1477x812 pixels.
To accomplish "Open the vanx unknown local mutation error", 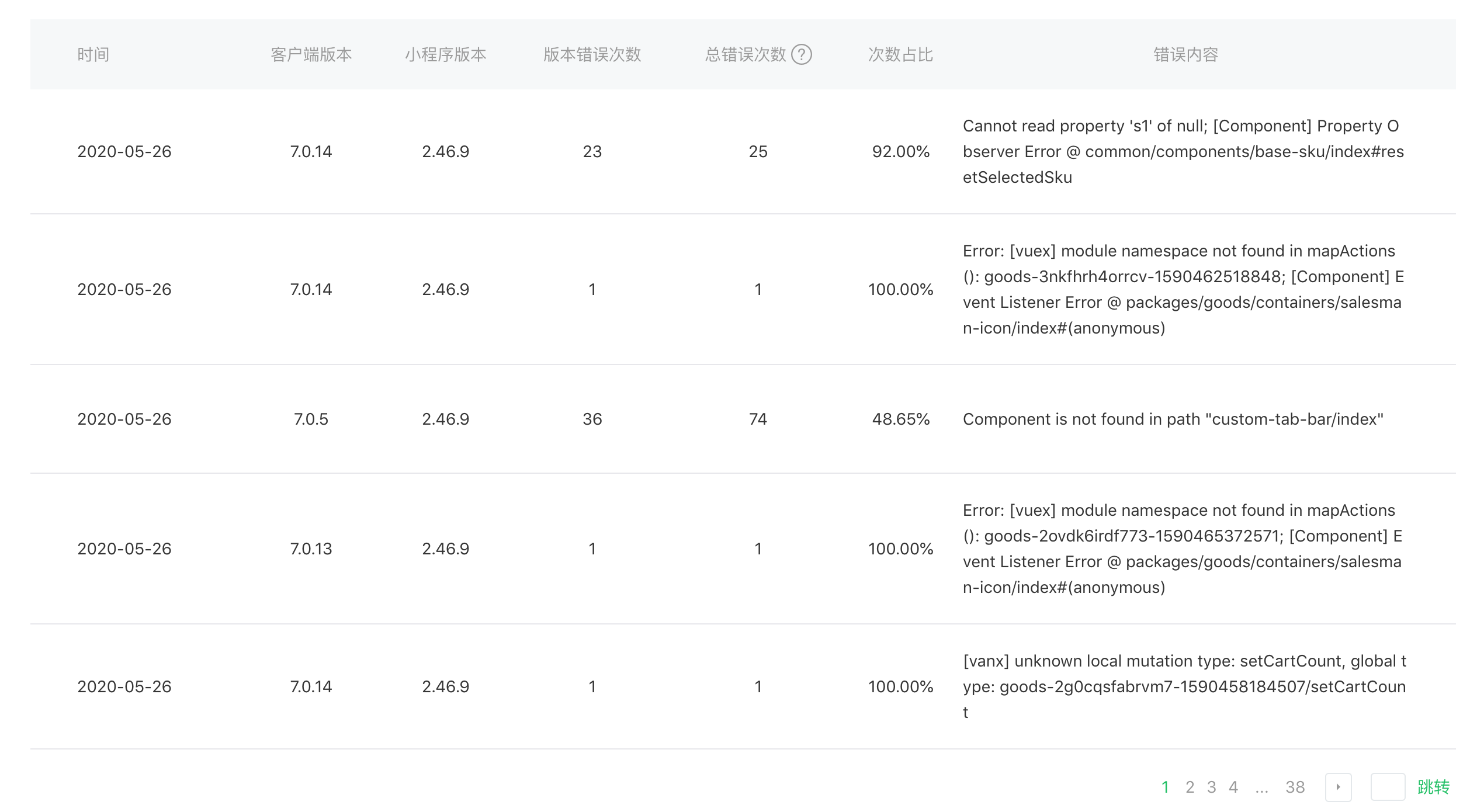I will pyautogui.click(x=1184, y=686).
